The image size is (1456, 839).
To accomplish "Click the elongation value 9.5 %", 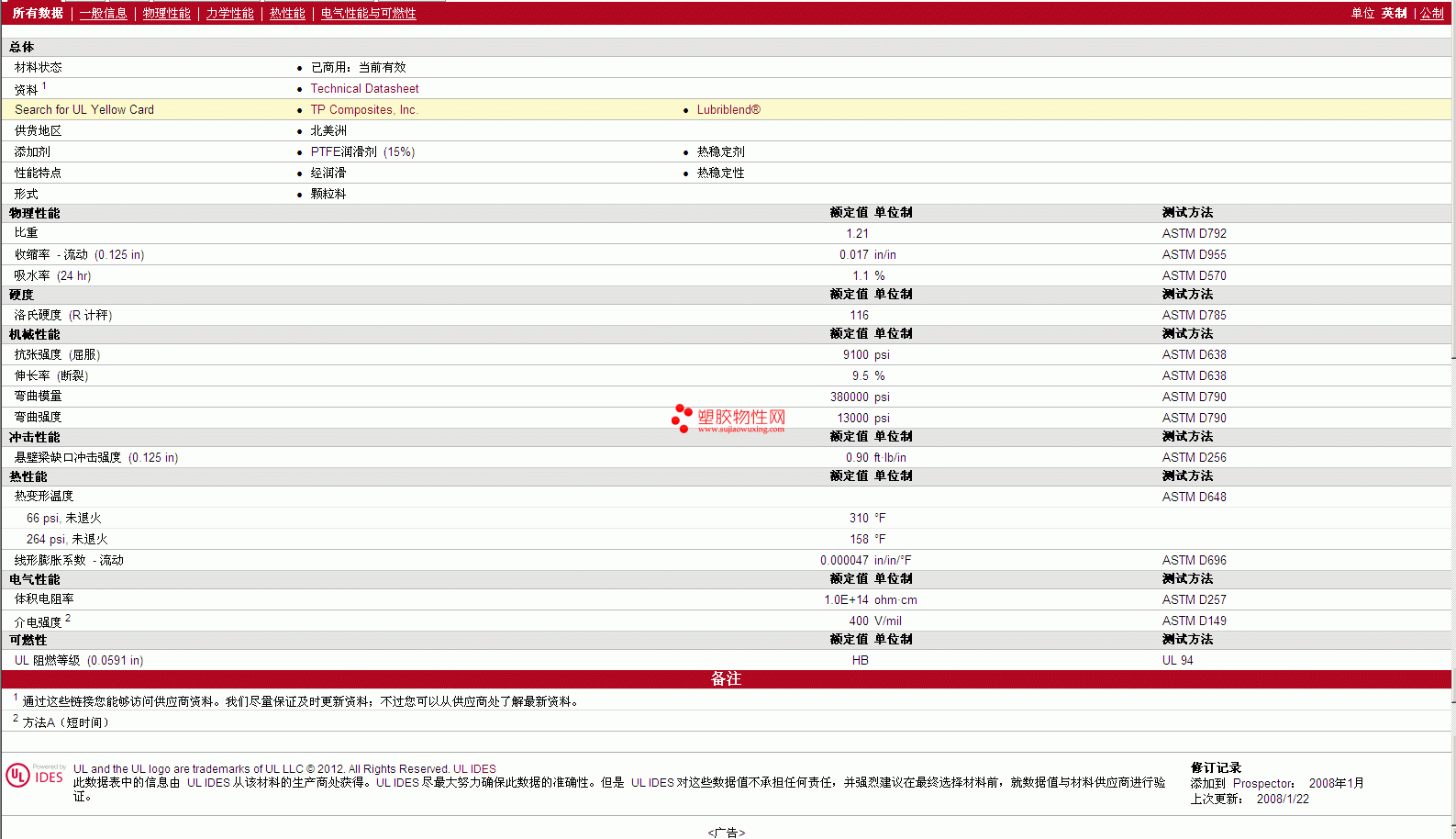I will pyautogui.click(x=869, y=375).
